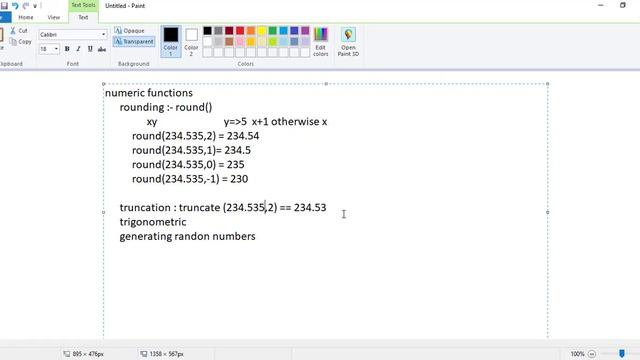Click the zoom slider thumb
640x360 pixels.
[622, 353]
